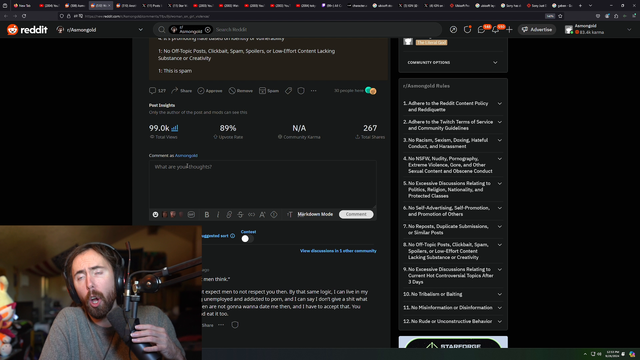Insert a GIF in comment toolbar
Viewport: 640px width, 360px height.
[191, 214]
